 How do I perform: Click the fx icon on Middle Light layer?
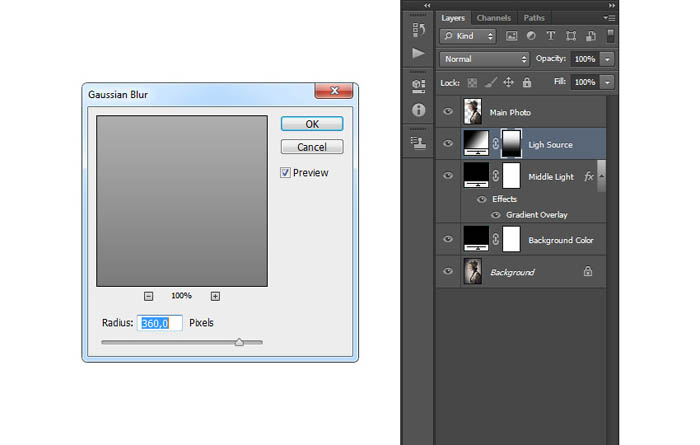[x=589, y=176]
